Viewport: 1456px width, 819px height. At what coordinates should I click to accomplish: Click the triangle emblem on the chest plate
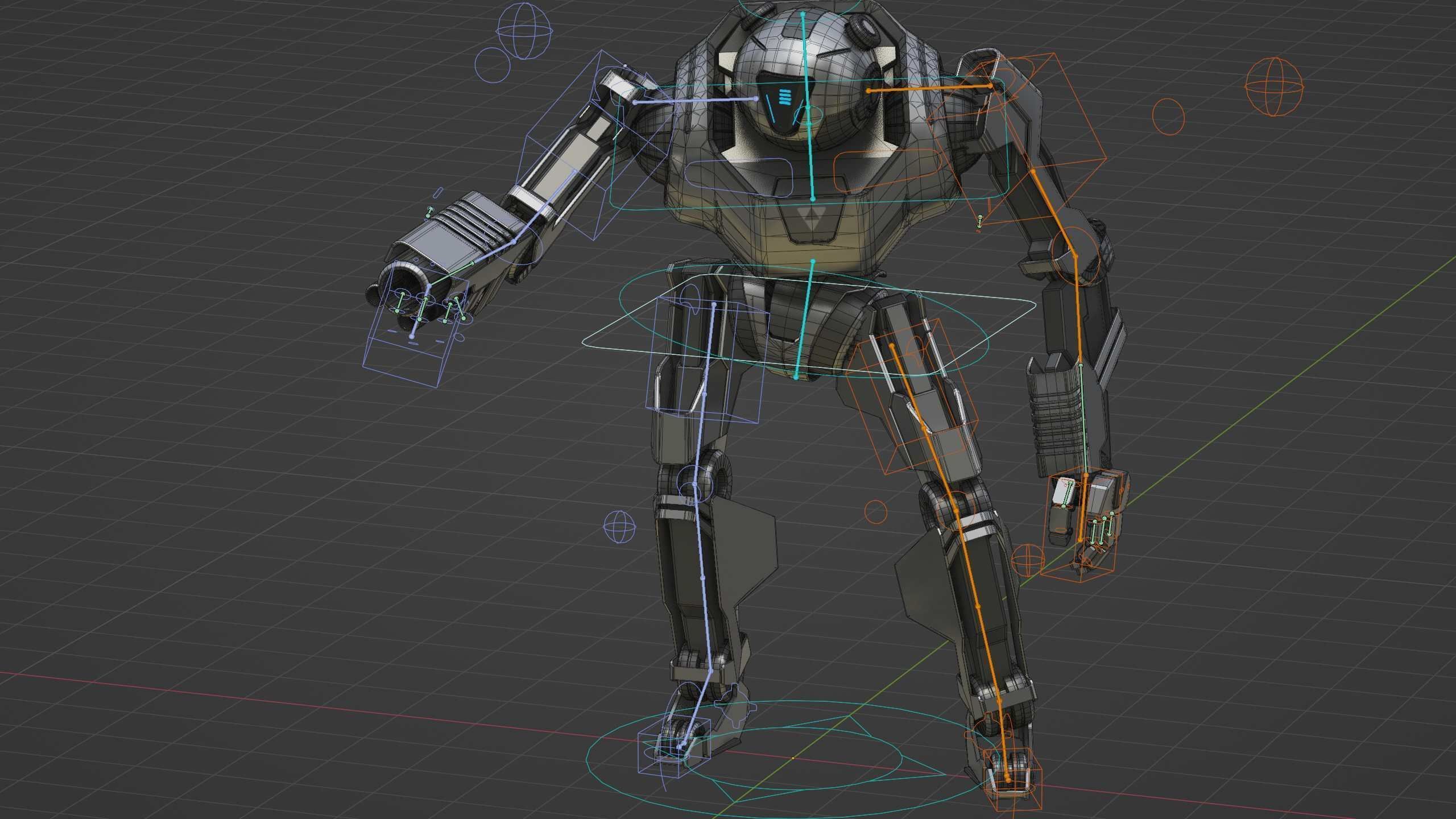(x=812, y=219)
